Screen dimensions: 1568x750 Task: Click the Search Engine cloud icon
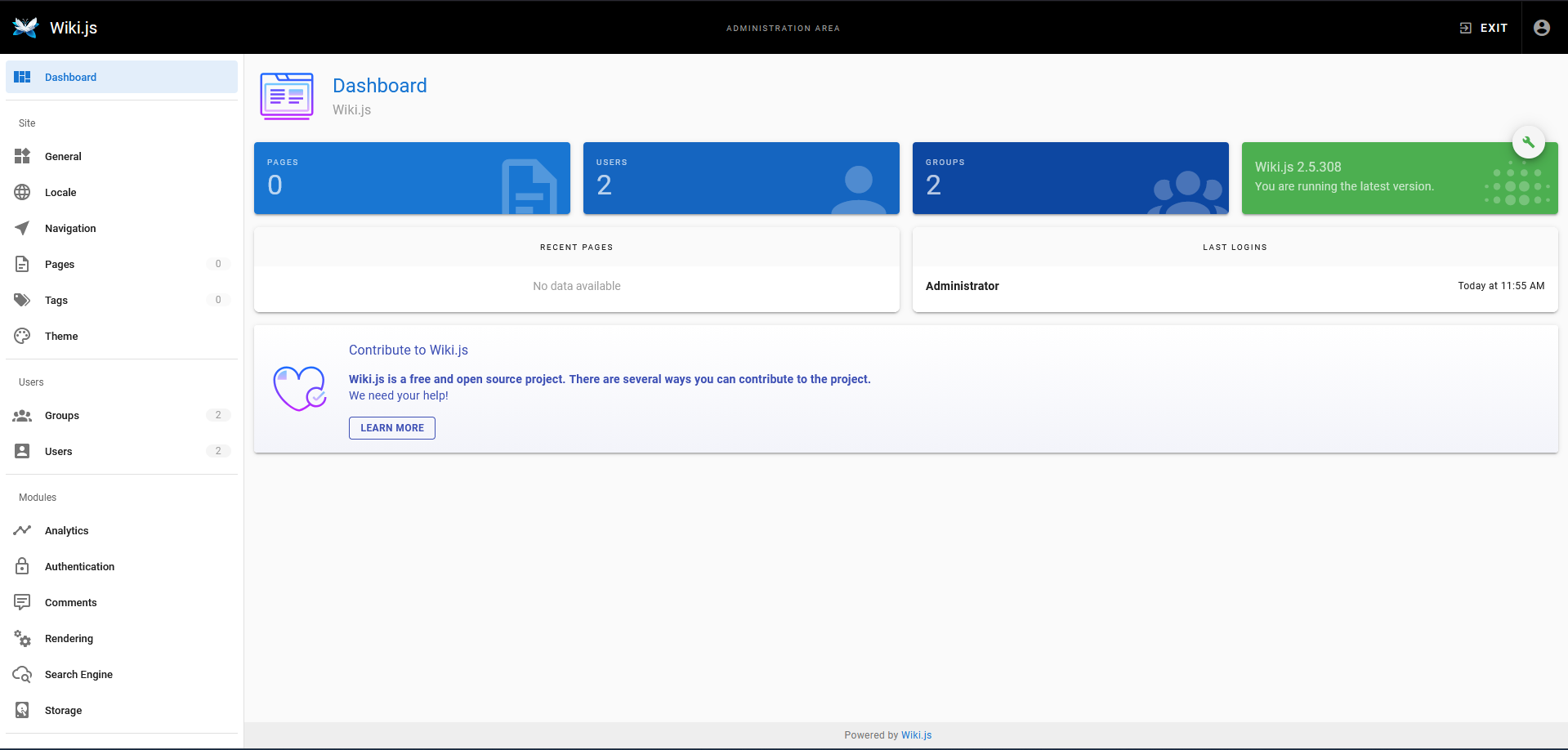22,675
